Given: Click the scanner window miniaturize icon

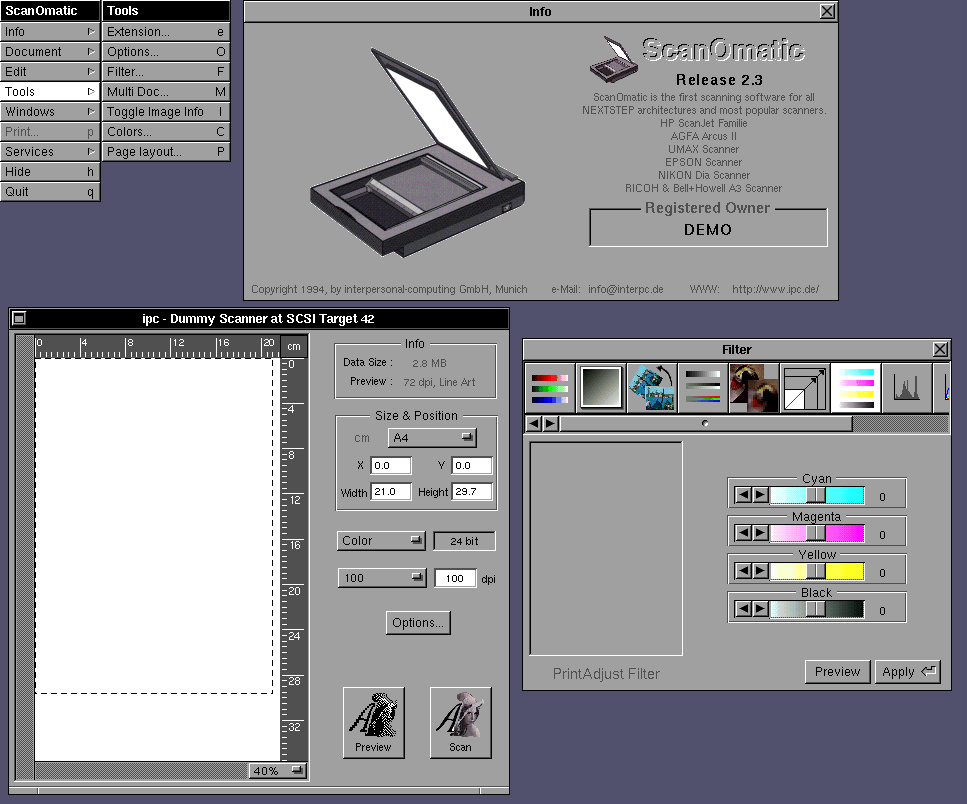Looking at the screenshot, I should click(19, 318).
